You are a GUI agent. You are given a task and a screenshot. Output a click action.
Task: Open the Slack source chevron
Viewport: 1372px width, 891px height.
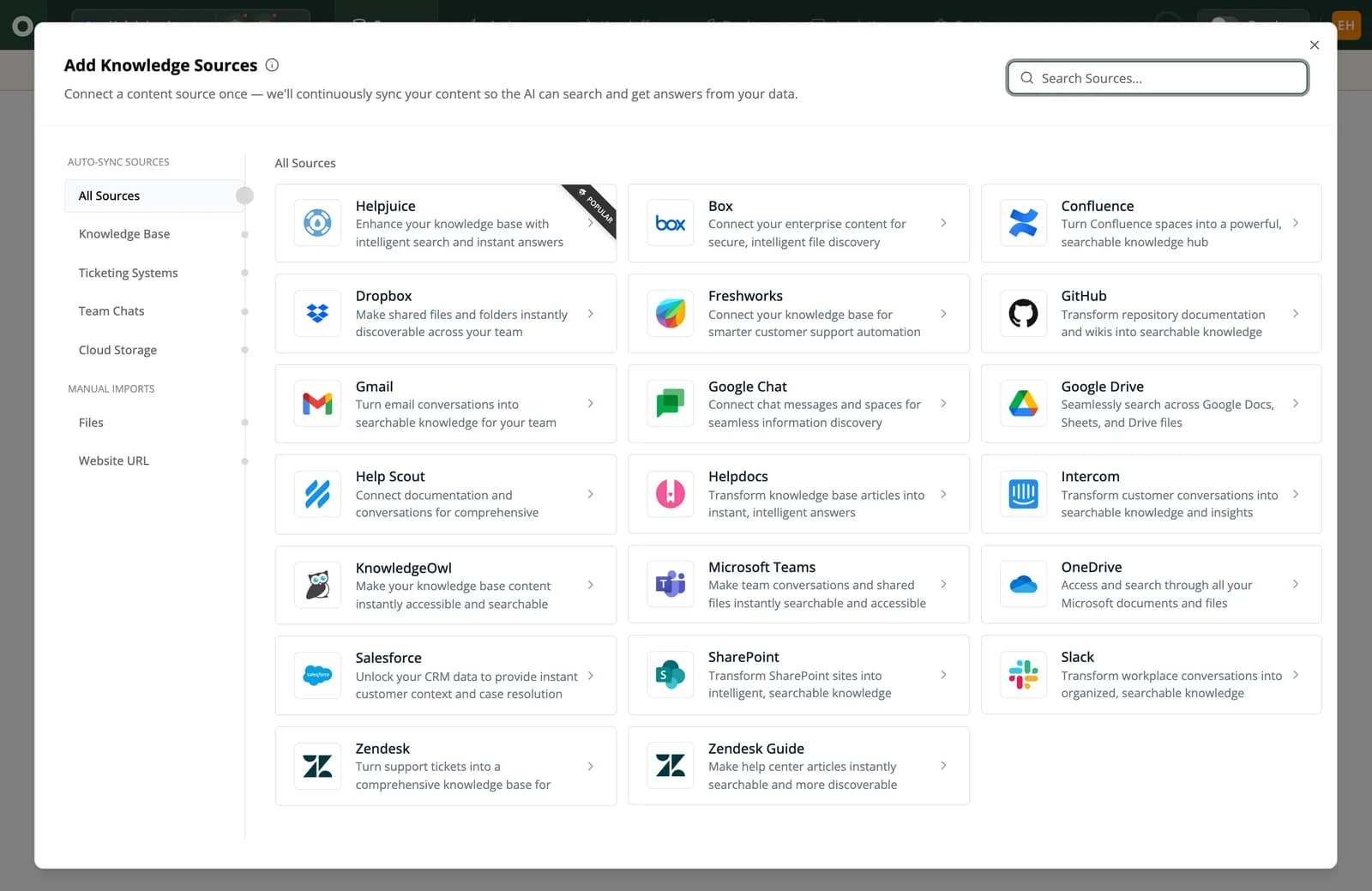coord(1296,675)
